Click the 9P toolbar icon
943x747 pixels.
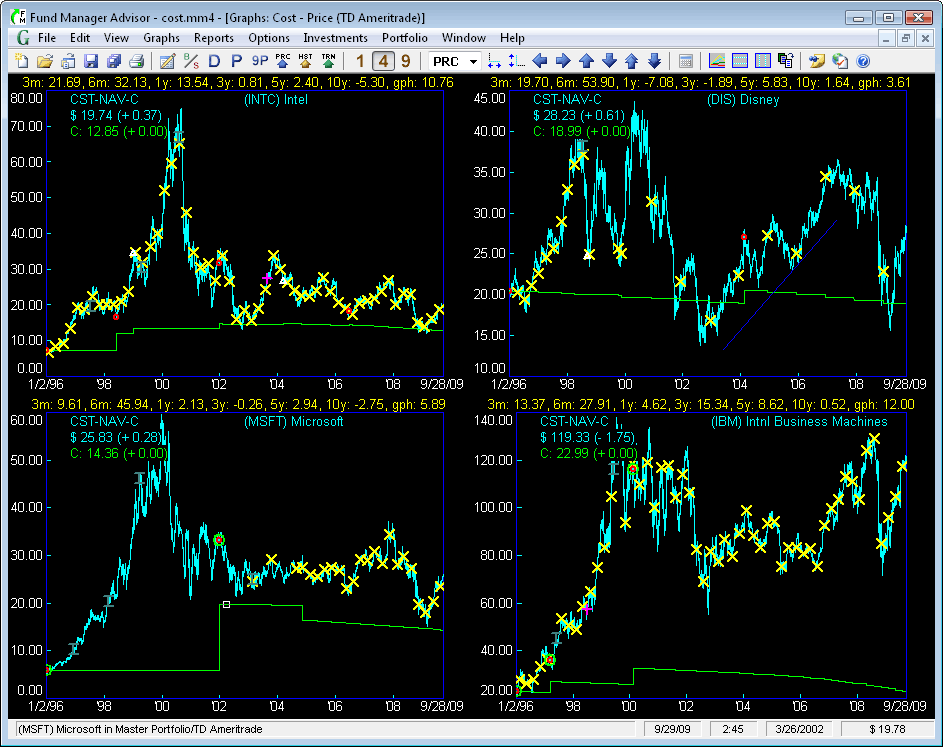tap(260, 61)
